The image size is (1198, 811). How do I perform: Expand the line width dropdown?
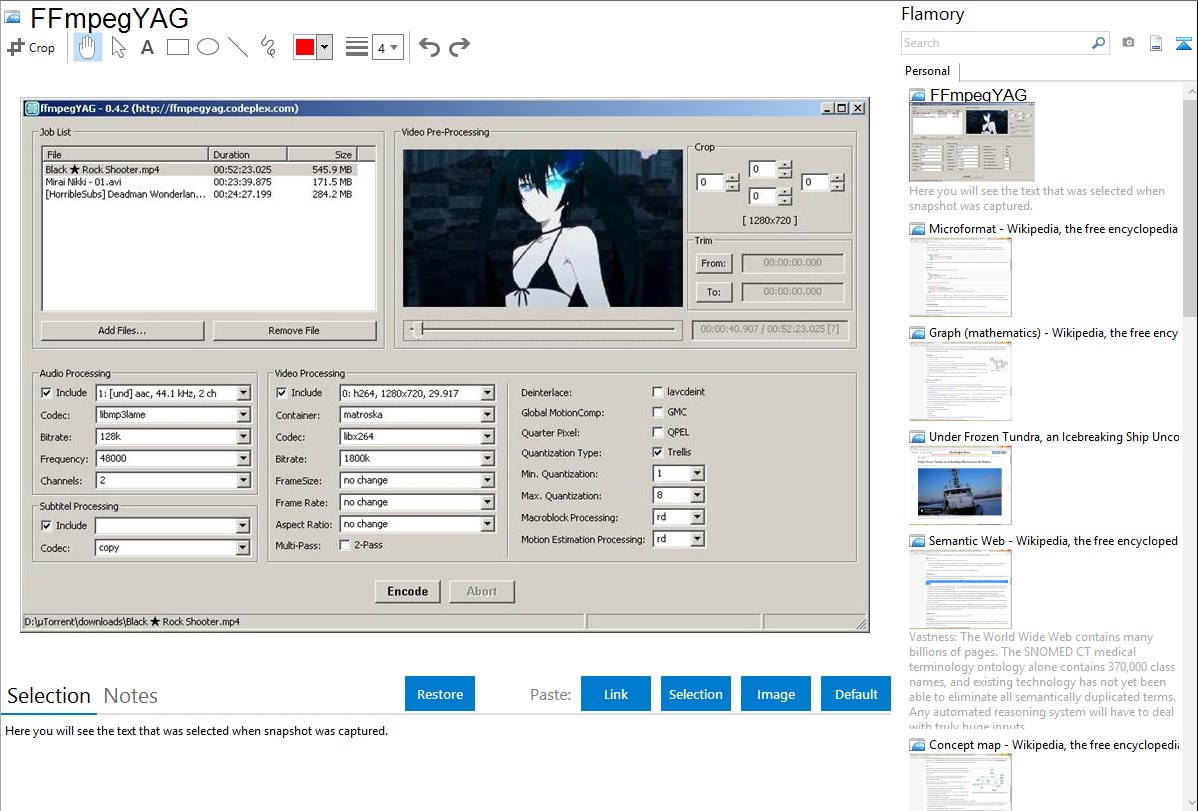coord(387,47)
